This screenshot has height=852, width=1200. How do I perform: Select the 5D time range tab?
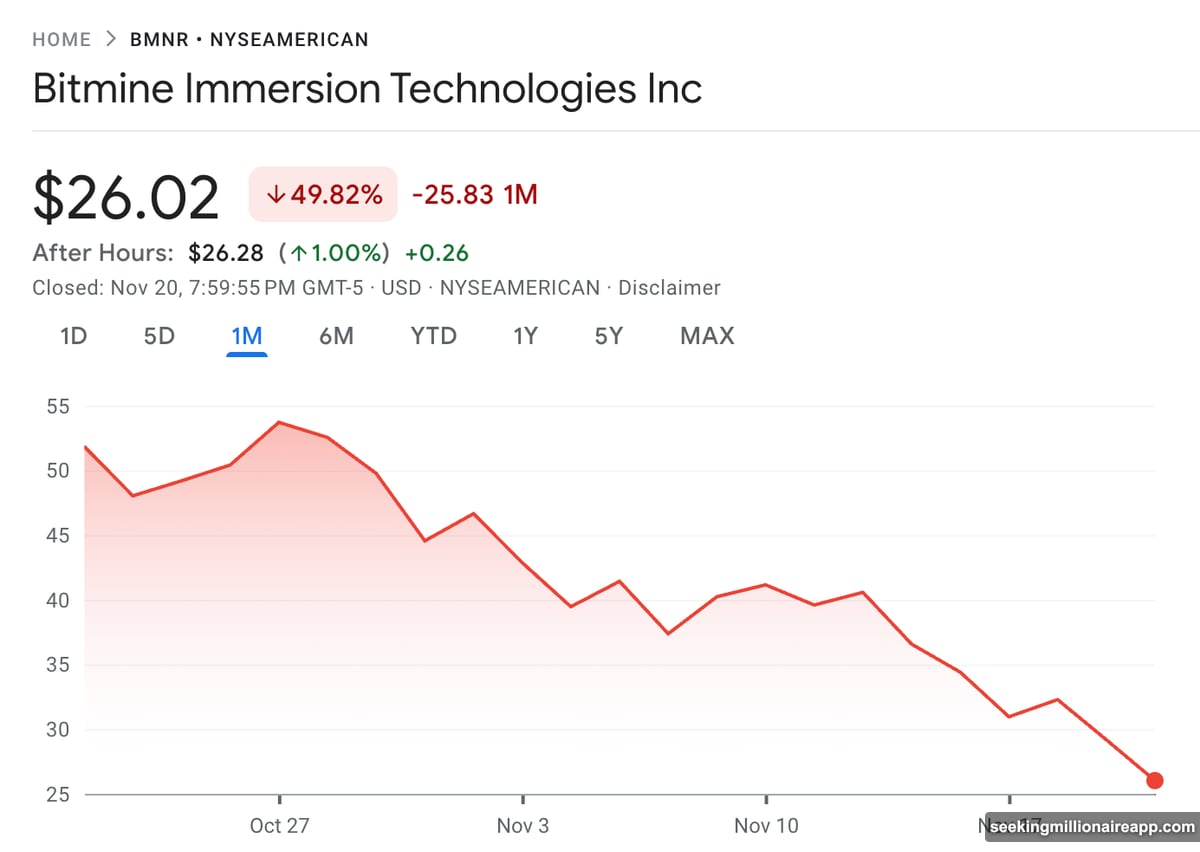[159, 336]
